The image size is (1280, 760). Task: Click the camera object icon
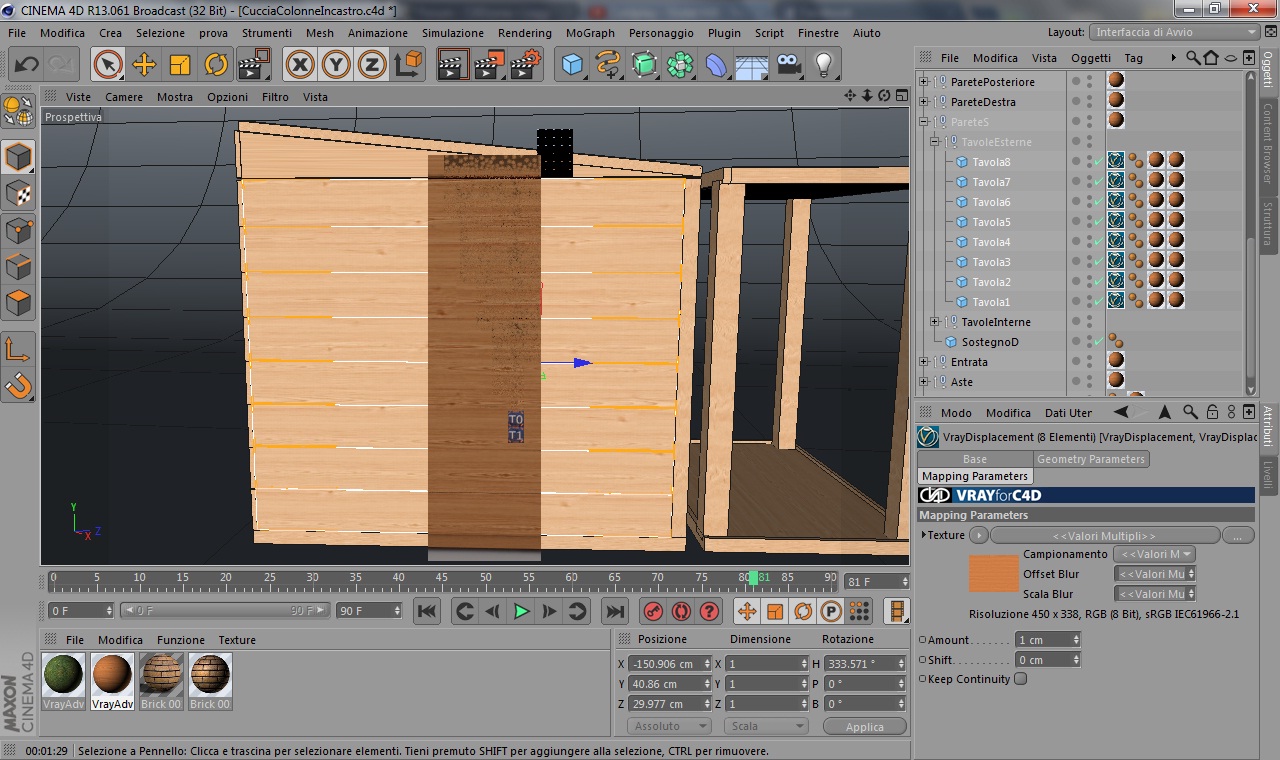click(789, 65)
